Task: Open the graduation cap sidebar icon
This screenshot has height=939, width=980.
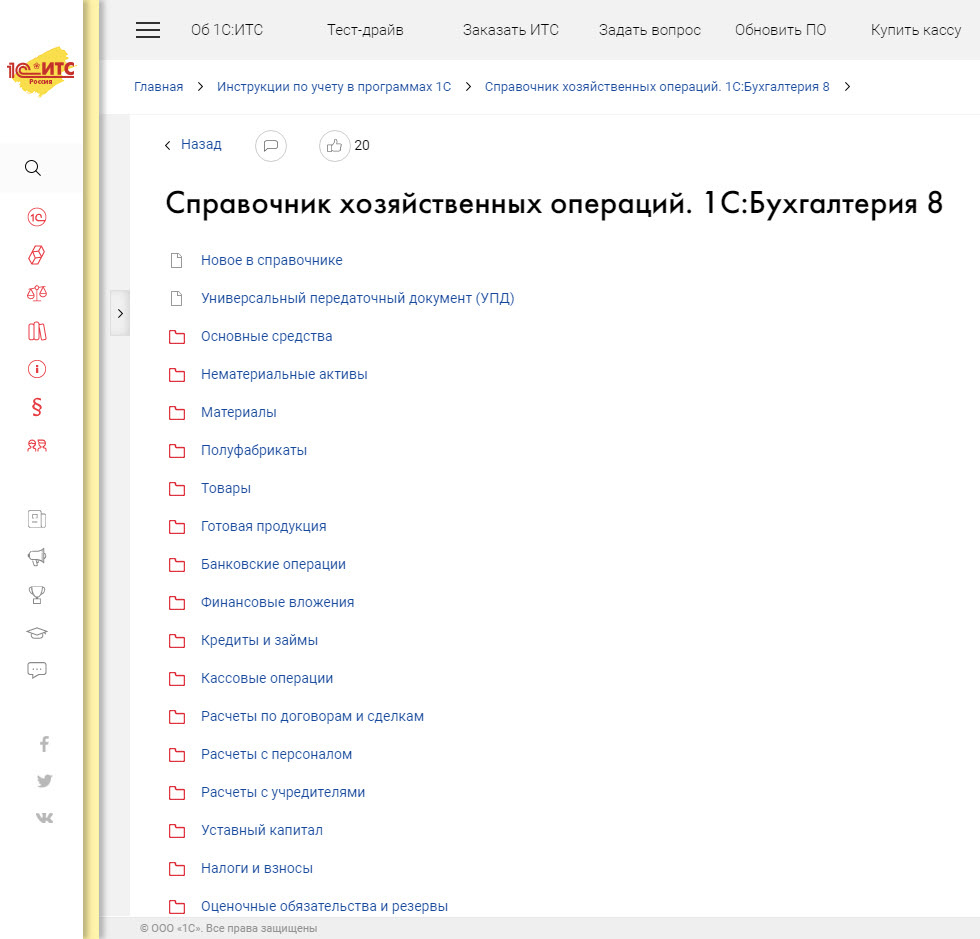Action: pos(37,633)
